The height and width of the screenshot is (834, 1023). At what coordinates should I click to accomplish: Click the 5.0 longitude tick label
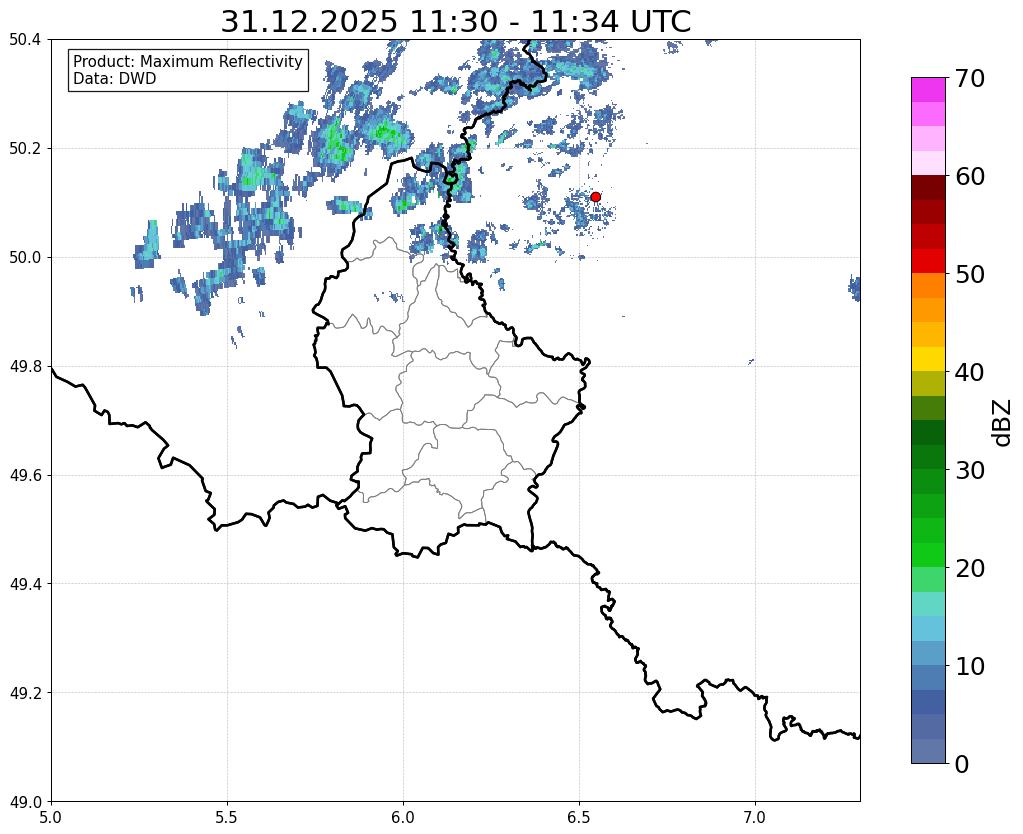(x=51, y=818)
